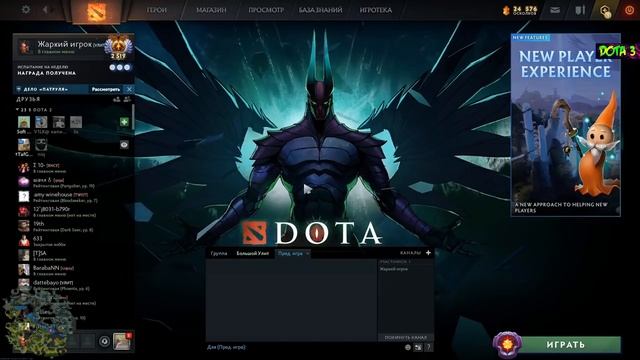Collapse the '23 в Dota 2' friends group
The height and width of the screenshot is (360, 640).
pyautogui.click(x=34, y=110)
